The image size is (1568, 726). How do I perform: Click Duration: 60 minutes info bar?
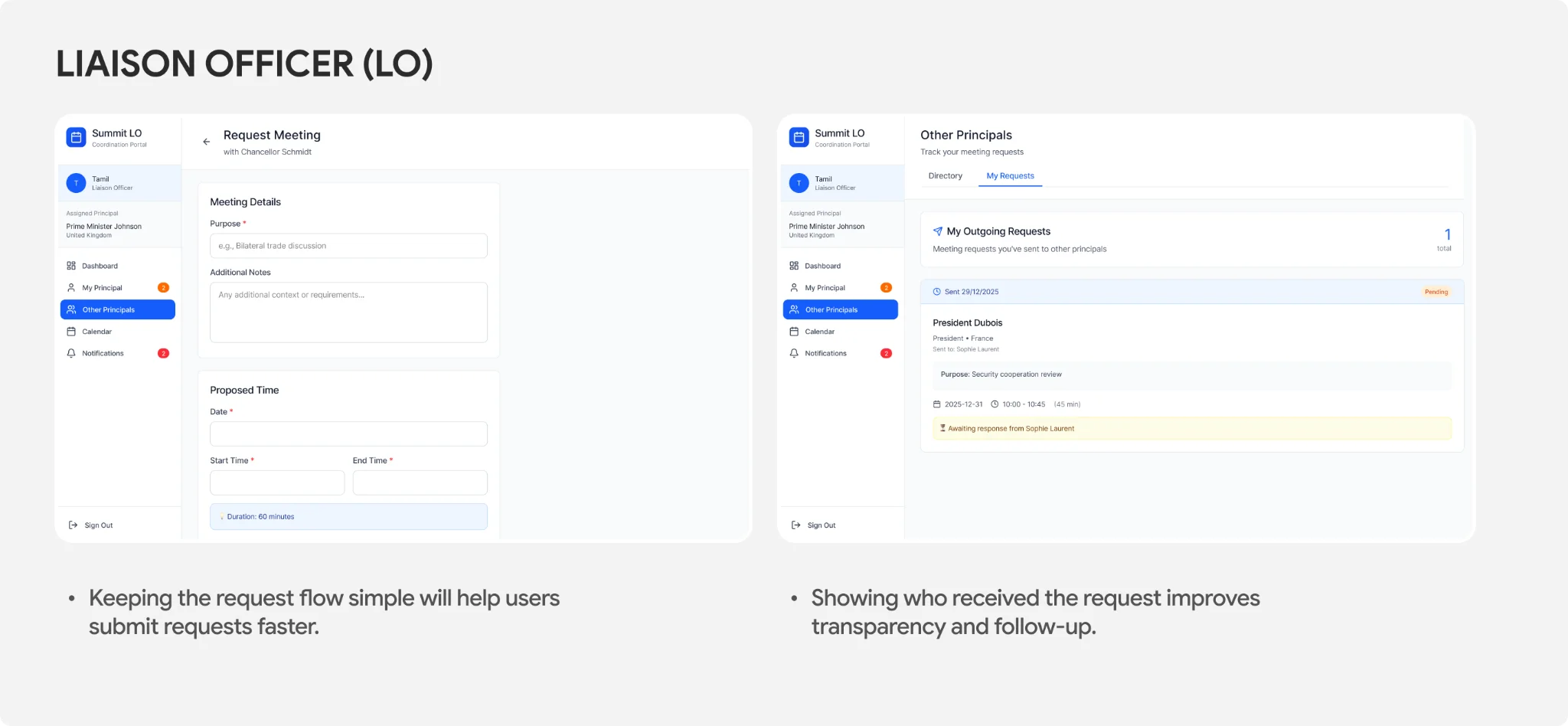coord(348,517)
